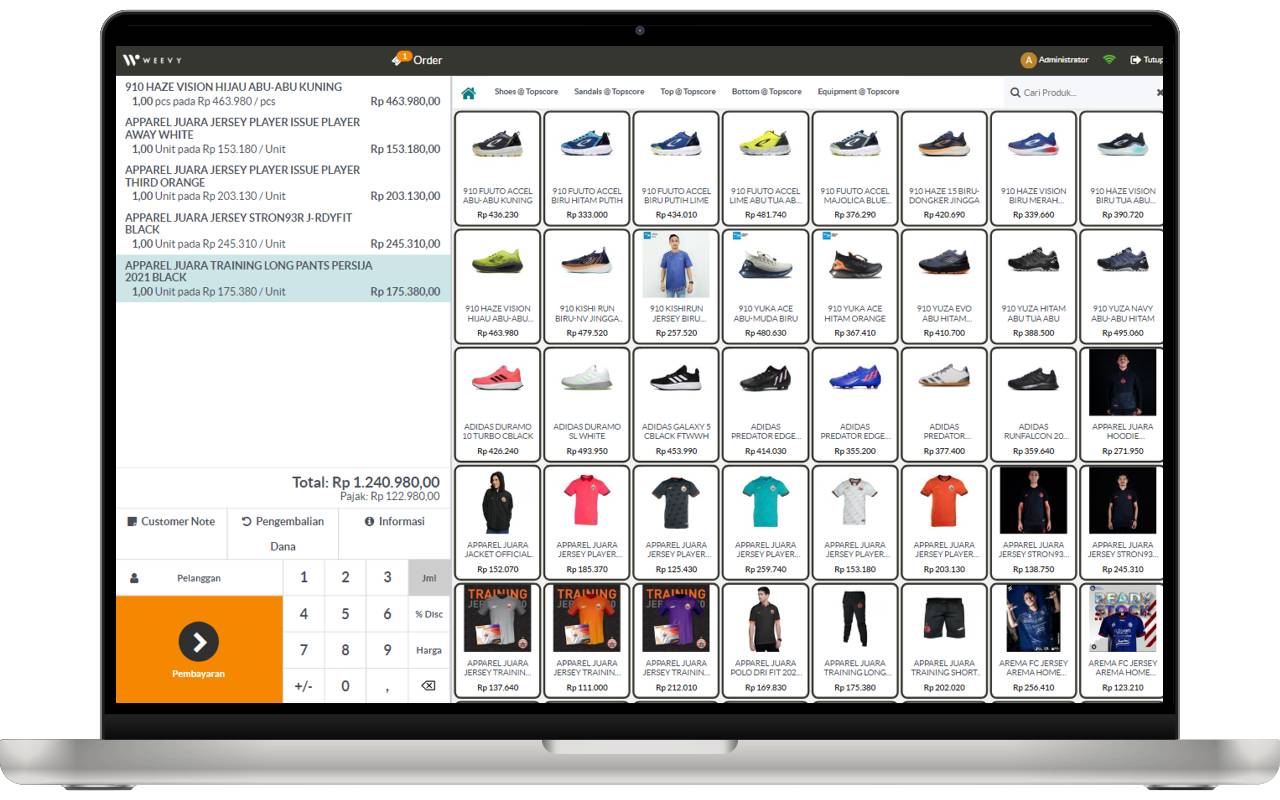The width and height of the screenshot is (1280, 800).
Task: Tap numpad key 1
Action: (x=304, y=578)
